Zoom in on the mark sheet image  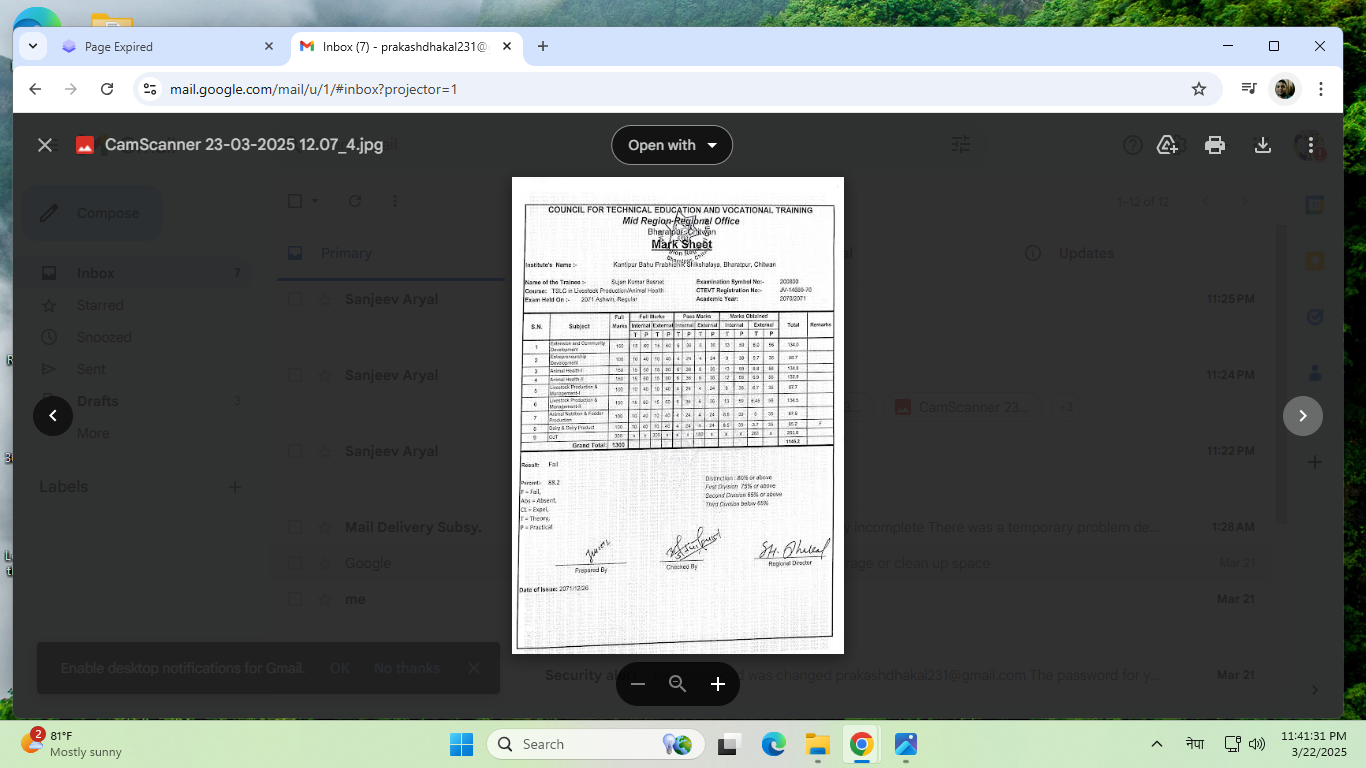pos(718,684)
